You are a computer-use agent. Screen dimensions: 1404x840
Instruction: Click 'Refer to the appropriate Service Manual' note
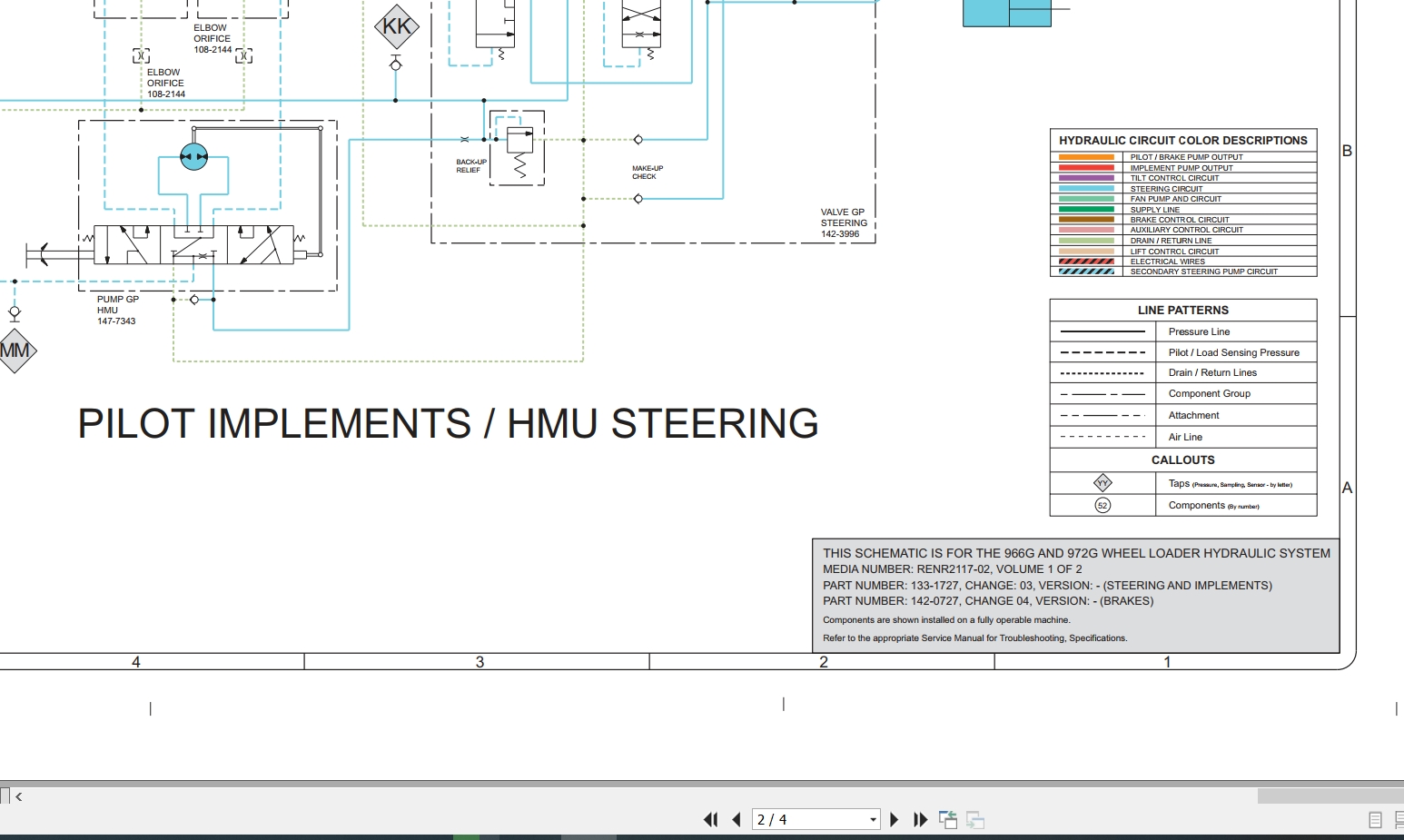coord(974,638)
